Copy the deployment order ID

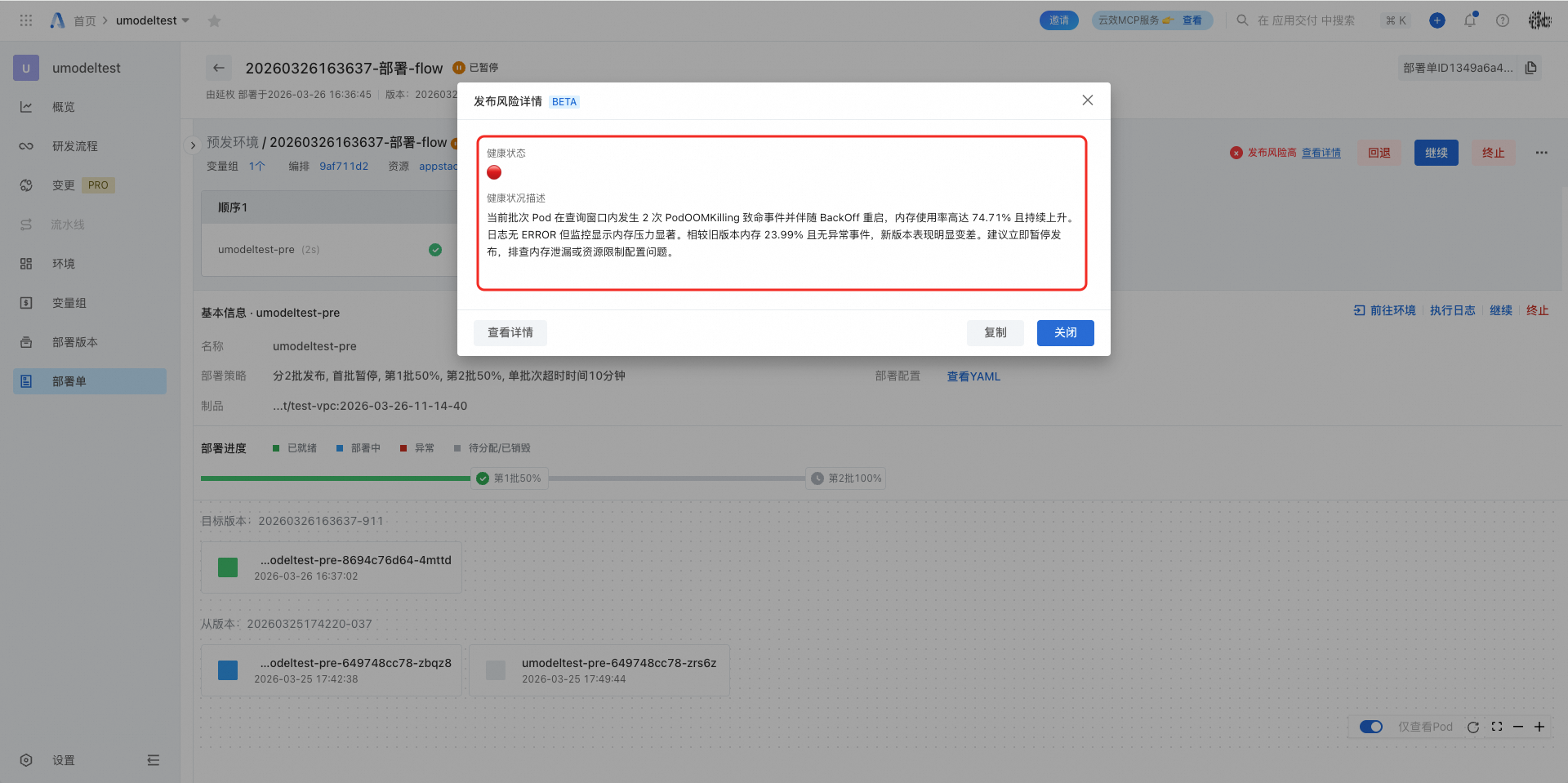click(x=1531, y=68)
